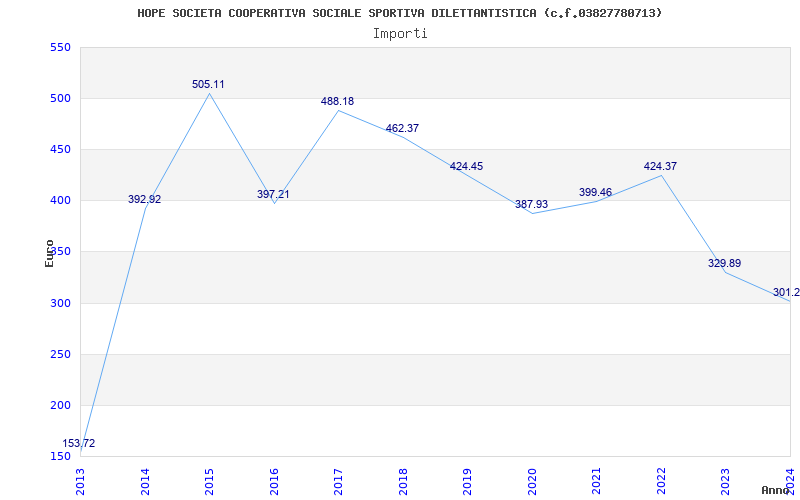Select the 462.37 data label
Screen dimensions: 800x500
click(402, 128)
